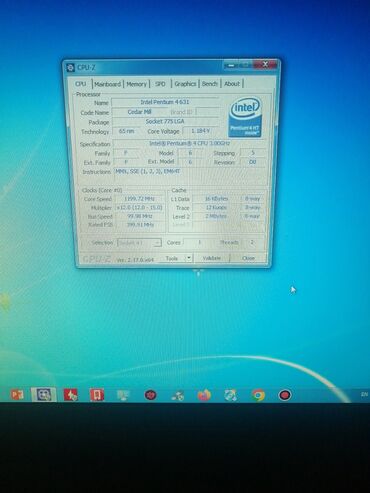Expand the Tools dropdown arrow
The height and width of the screenshot is (493, 370).
[189, 258]
